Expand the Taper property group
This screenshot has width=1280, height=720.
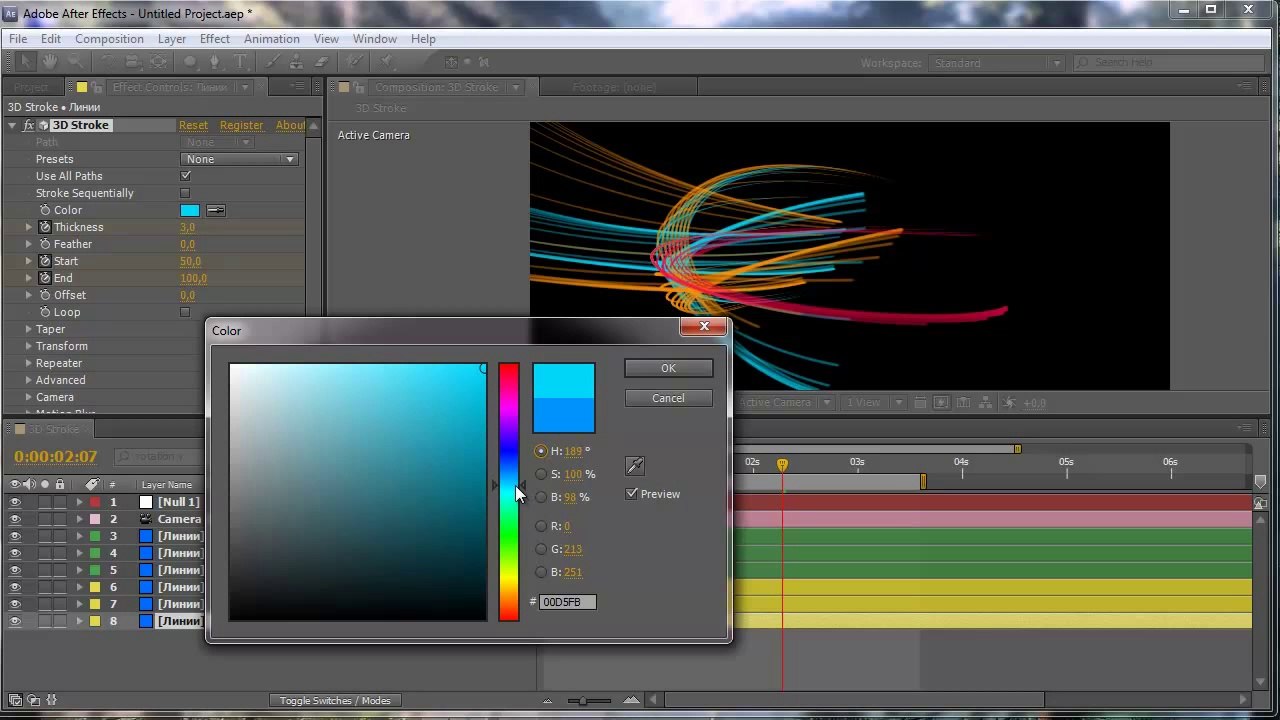pos(29,329)
